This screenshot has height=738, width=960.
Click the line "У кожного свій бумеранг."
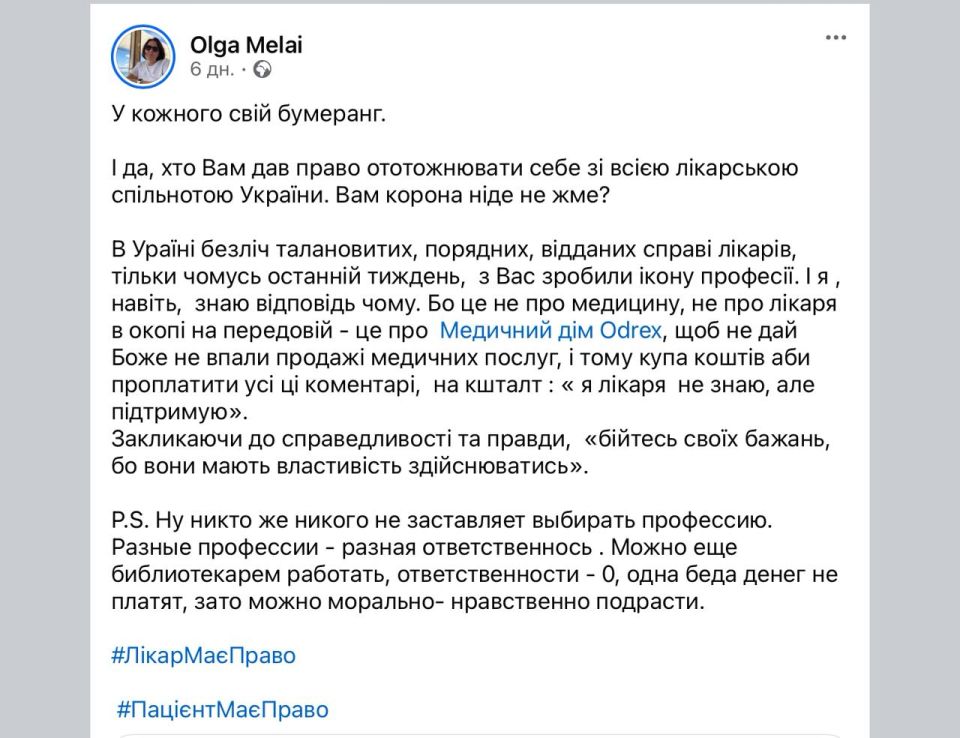pos(247,114)
